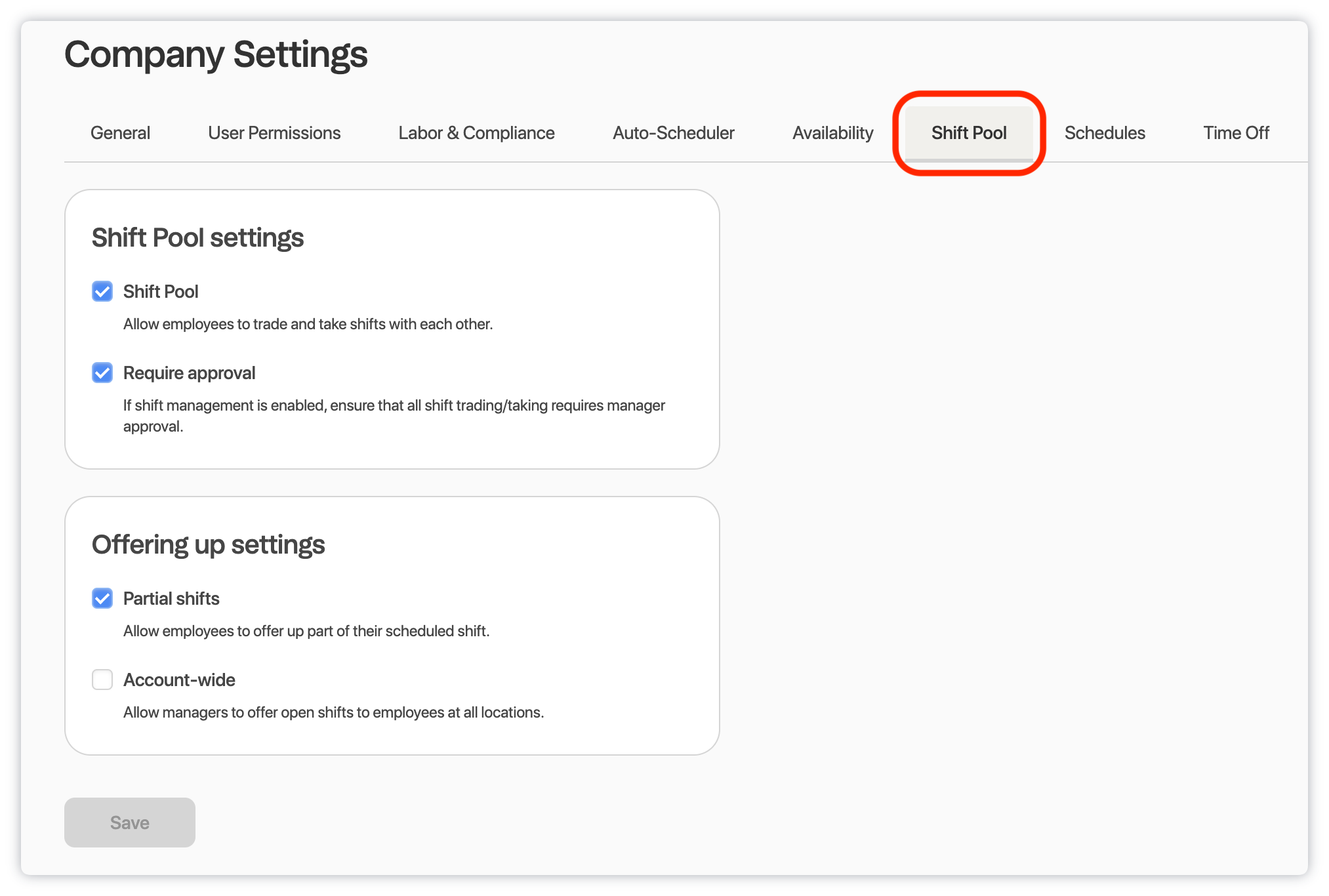This screenshot has height=896, width=1329.
Task: Click the Company Settings page title
Action: (x=216, y=54)
